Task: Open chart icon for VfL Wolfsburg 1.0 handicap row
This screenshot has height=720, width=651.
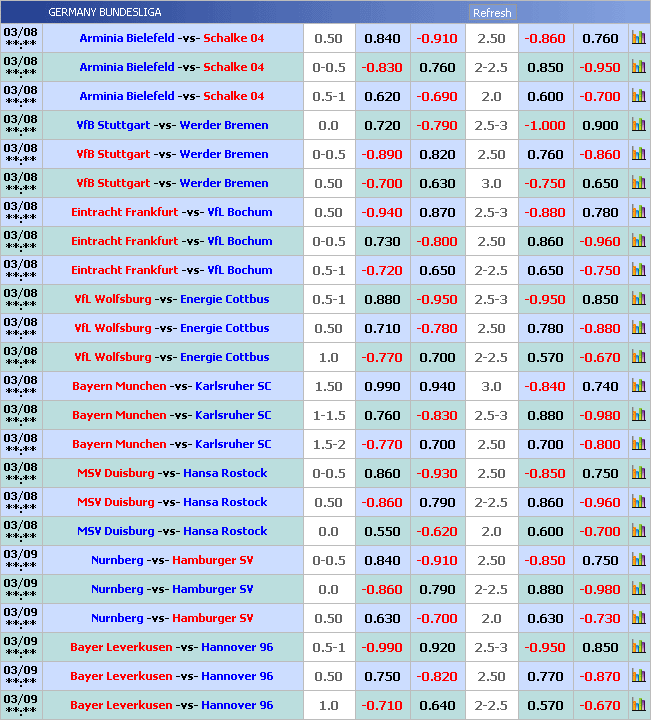Action: point(639,356)
